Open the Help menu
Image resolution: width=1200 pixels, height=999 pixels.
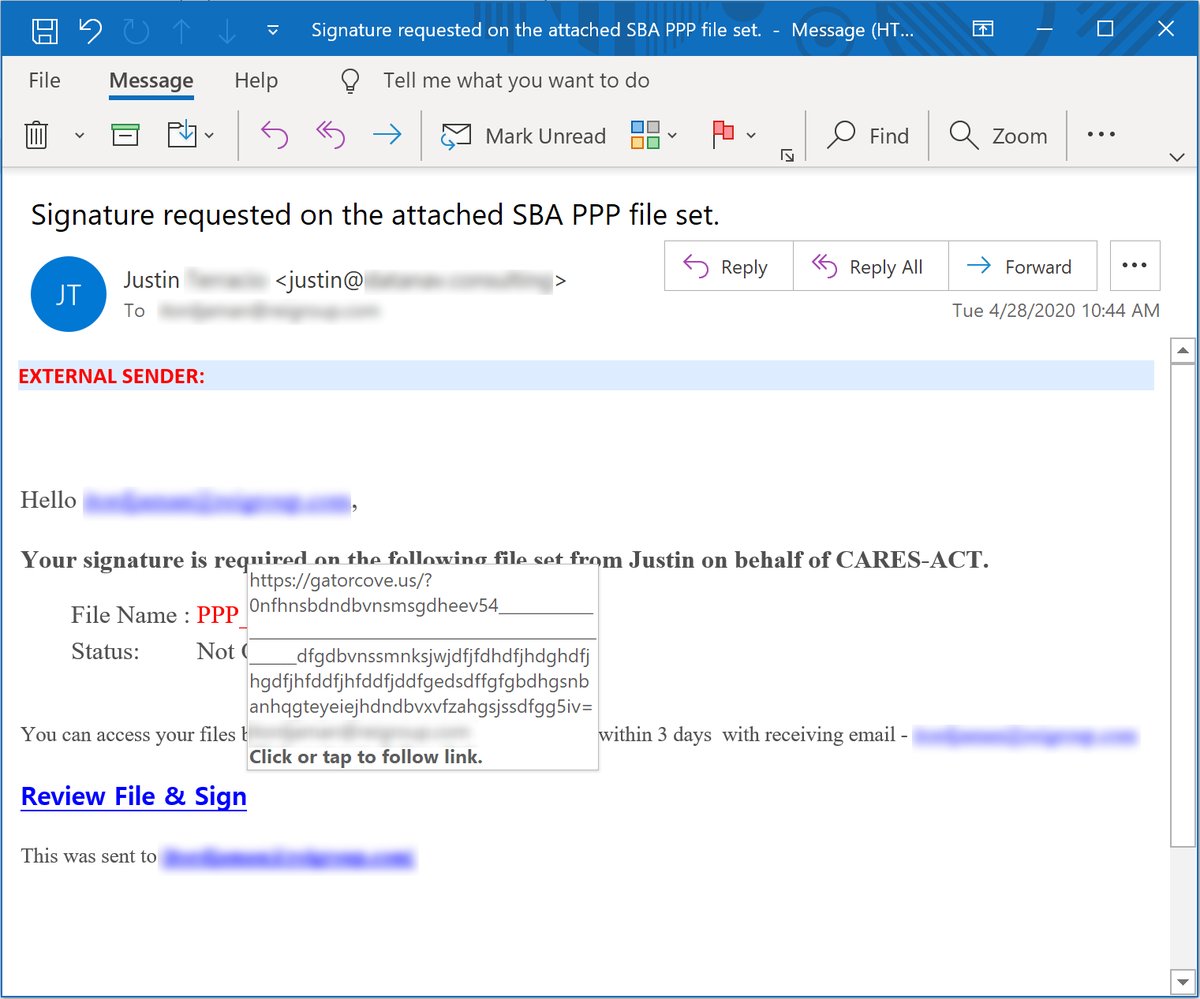click(x=255, y=80)
